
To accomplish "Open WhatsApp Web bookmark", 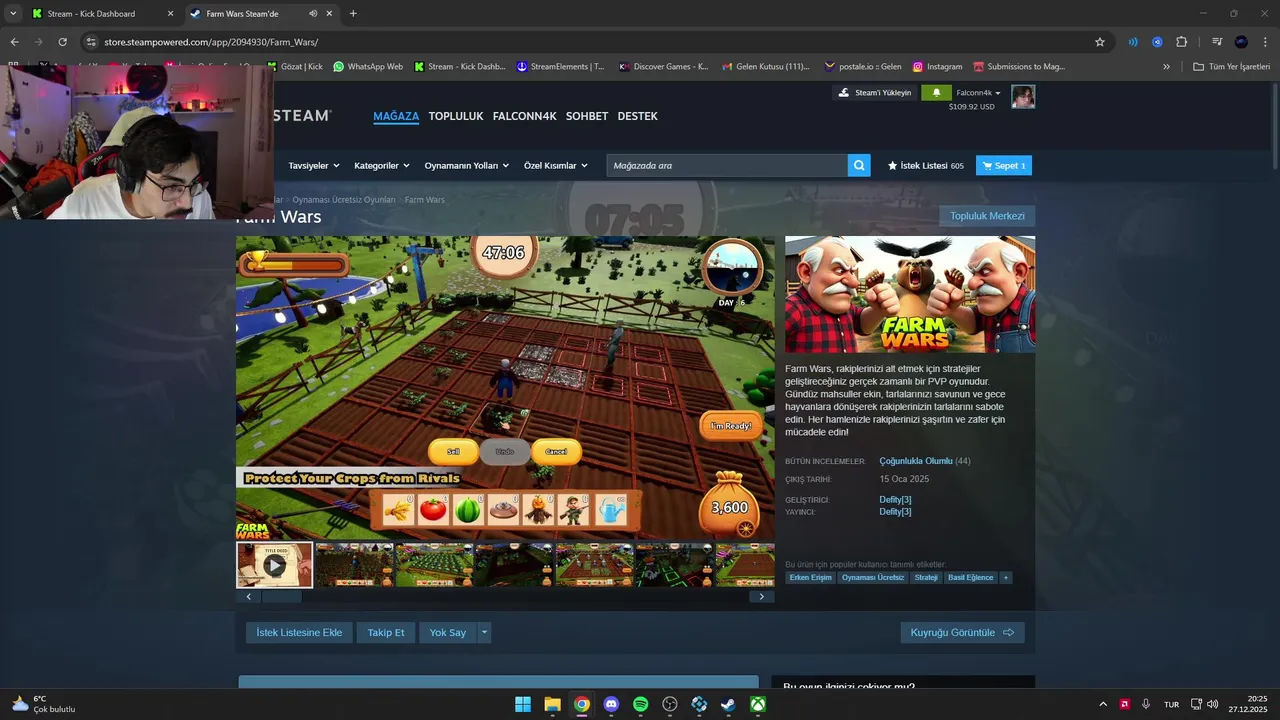I will pos(368,67).
